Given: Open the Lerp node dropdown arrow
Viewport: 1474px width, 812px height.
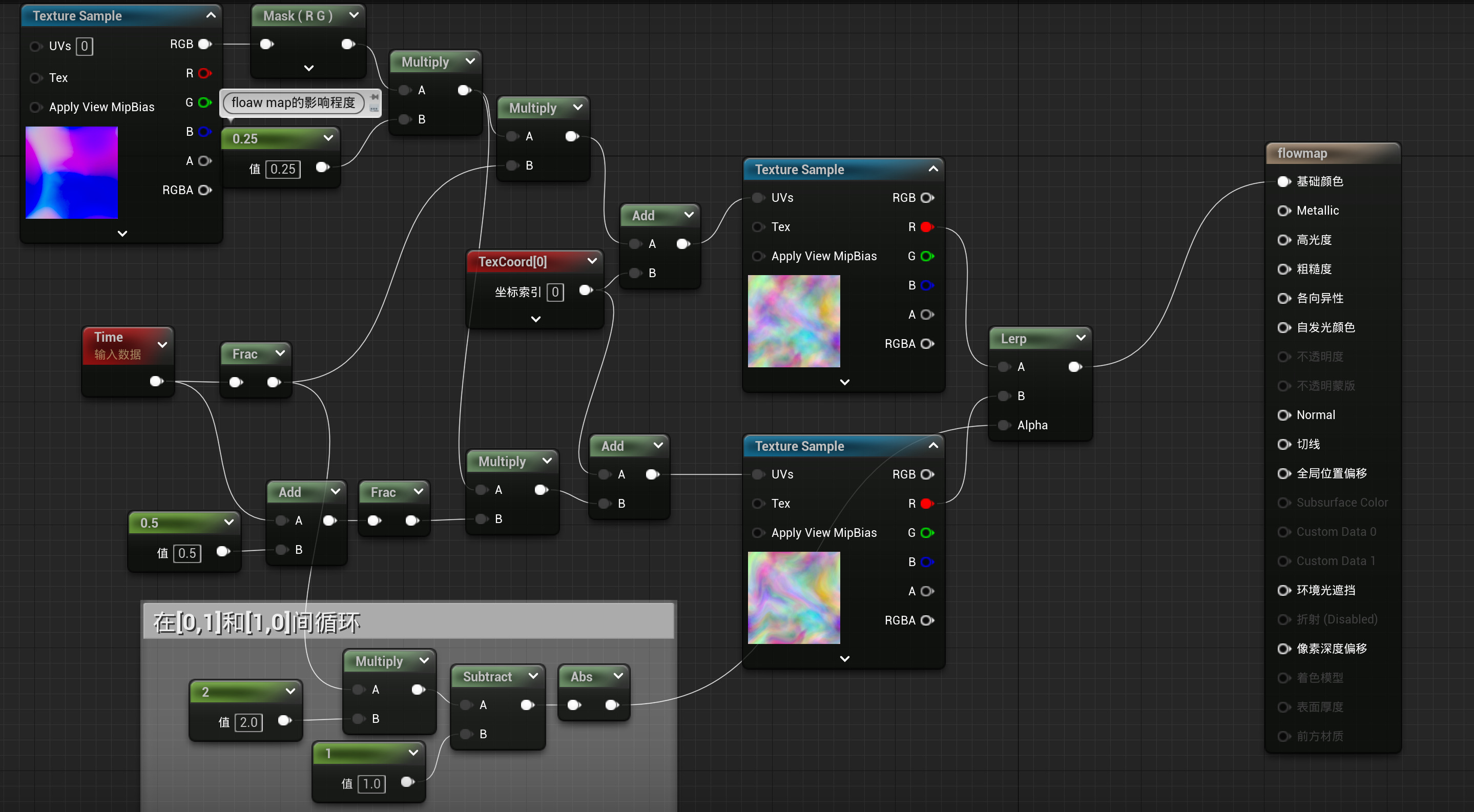Looking at the screenshot, I should [1081, 338].
